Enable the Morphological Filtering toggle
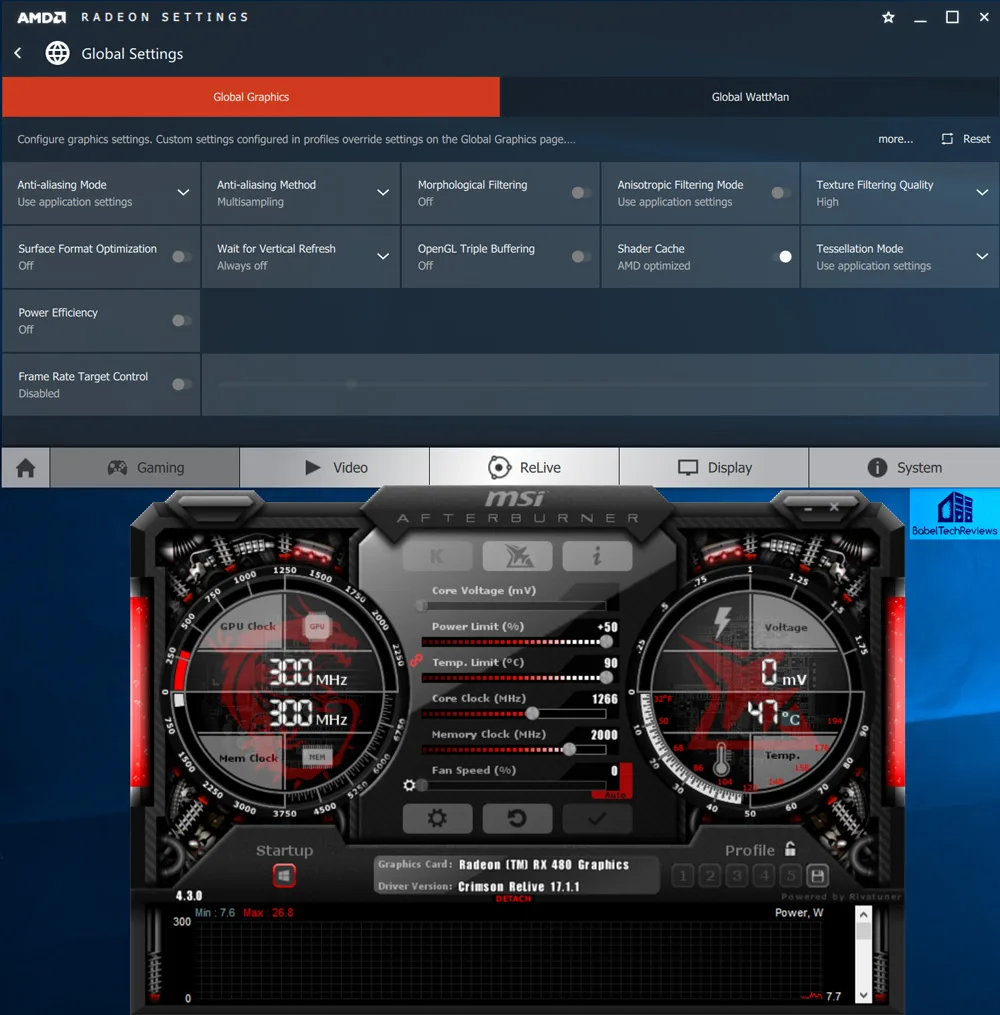The height and width of the screenshot is (1015, 1000). tap(581, 193)
